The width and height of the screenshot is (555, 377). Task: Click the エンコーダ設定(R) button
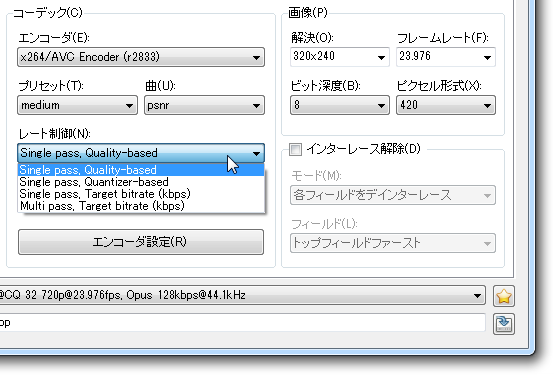pos(141,242)
